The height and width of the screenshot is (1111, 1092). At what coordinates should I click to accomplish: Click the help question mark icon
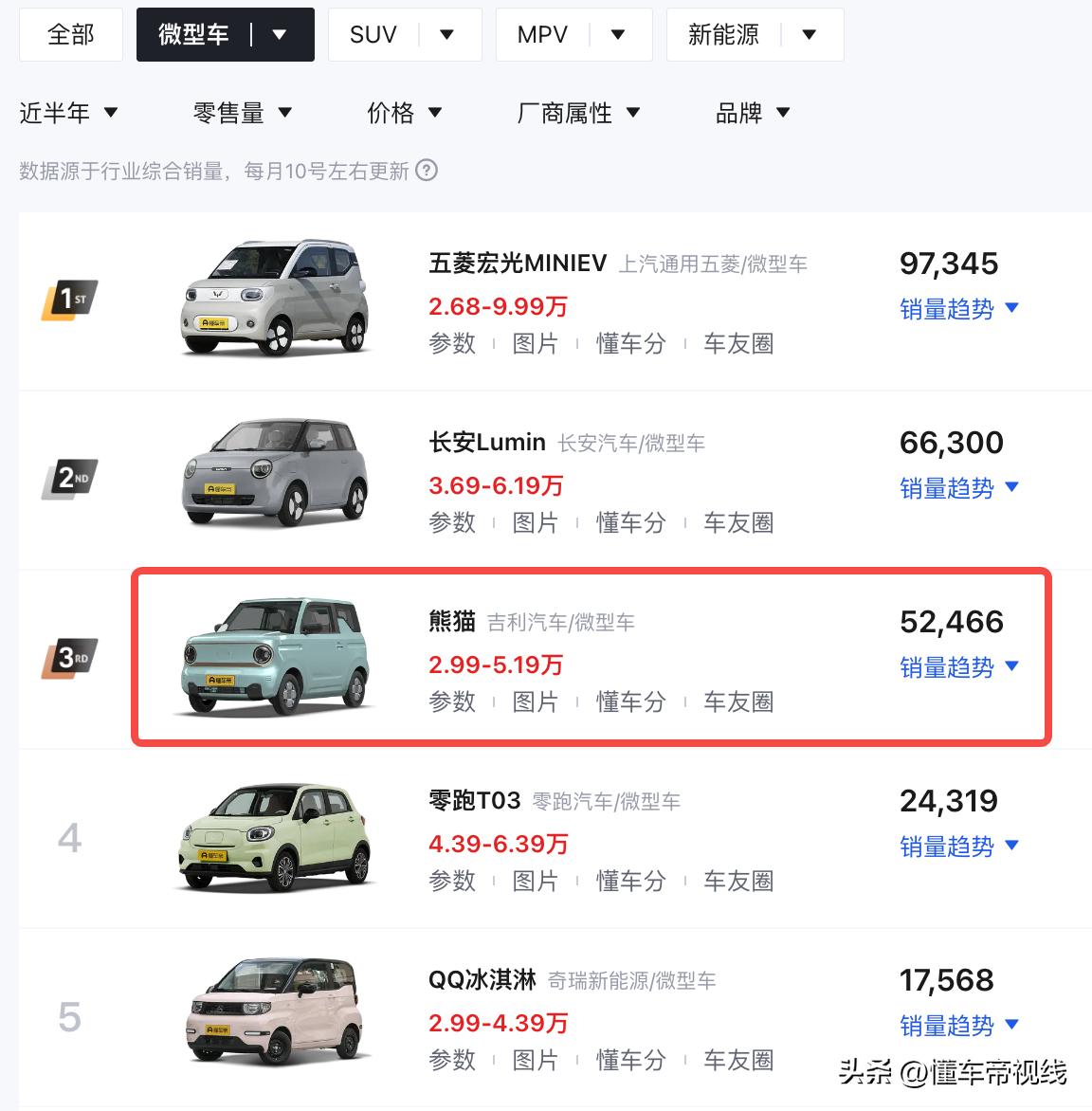point(427,171)
